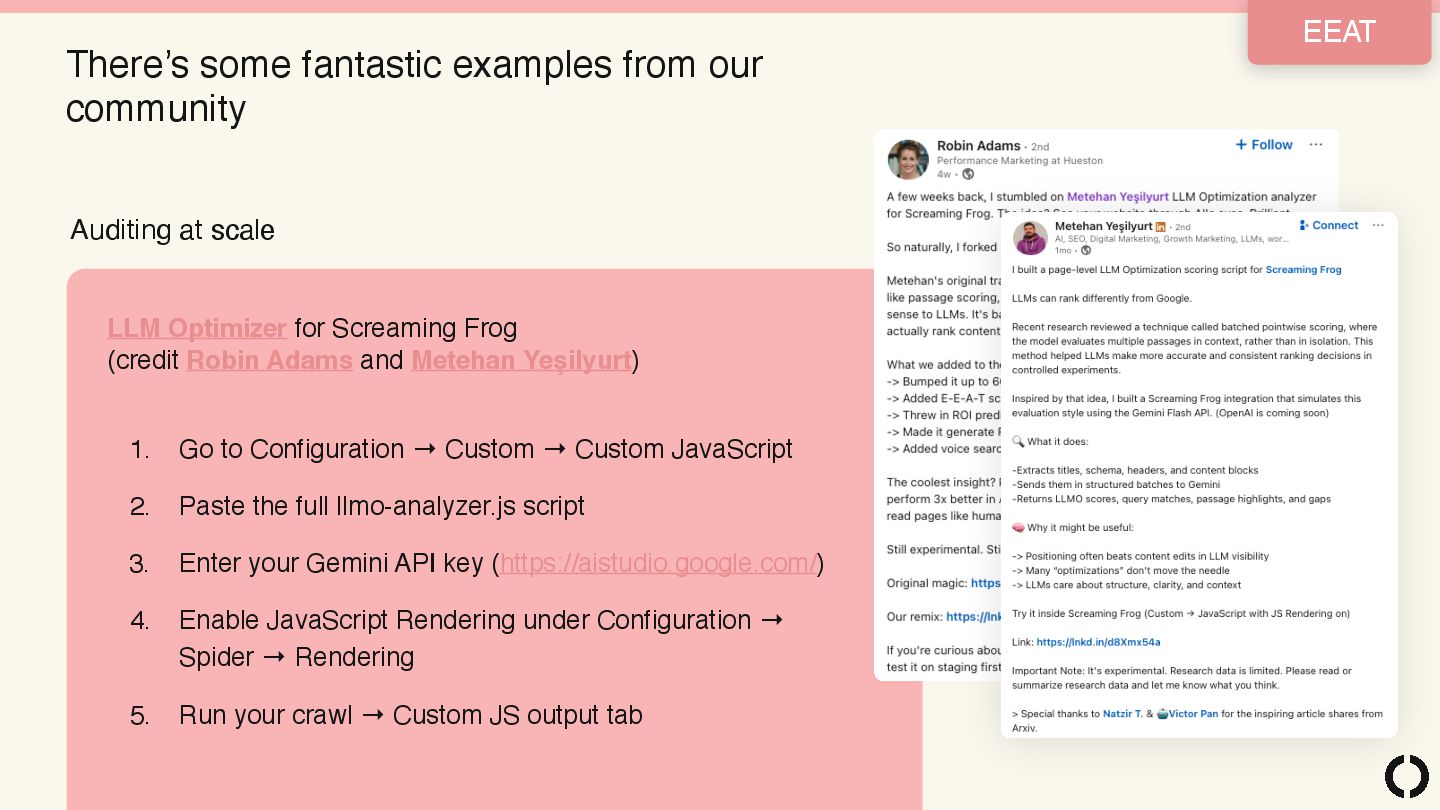Open Robin Adams' name in post header
The image size is (1440, 810).
978,146
